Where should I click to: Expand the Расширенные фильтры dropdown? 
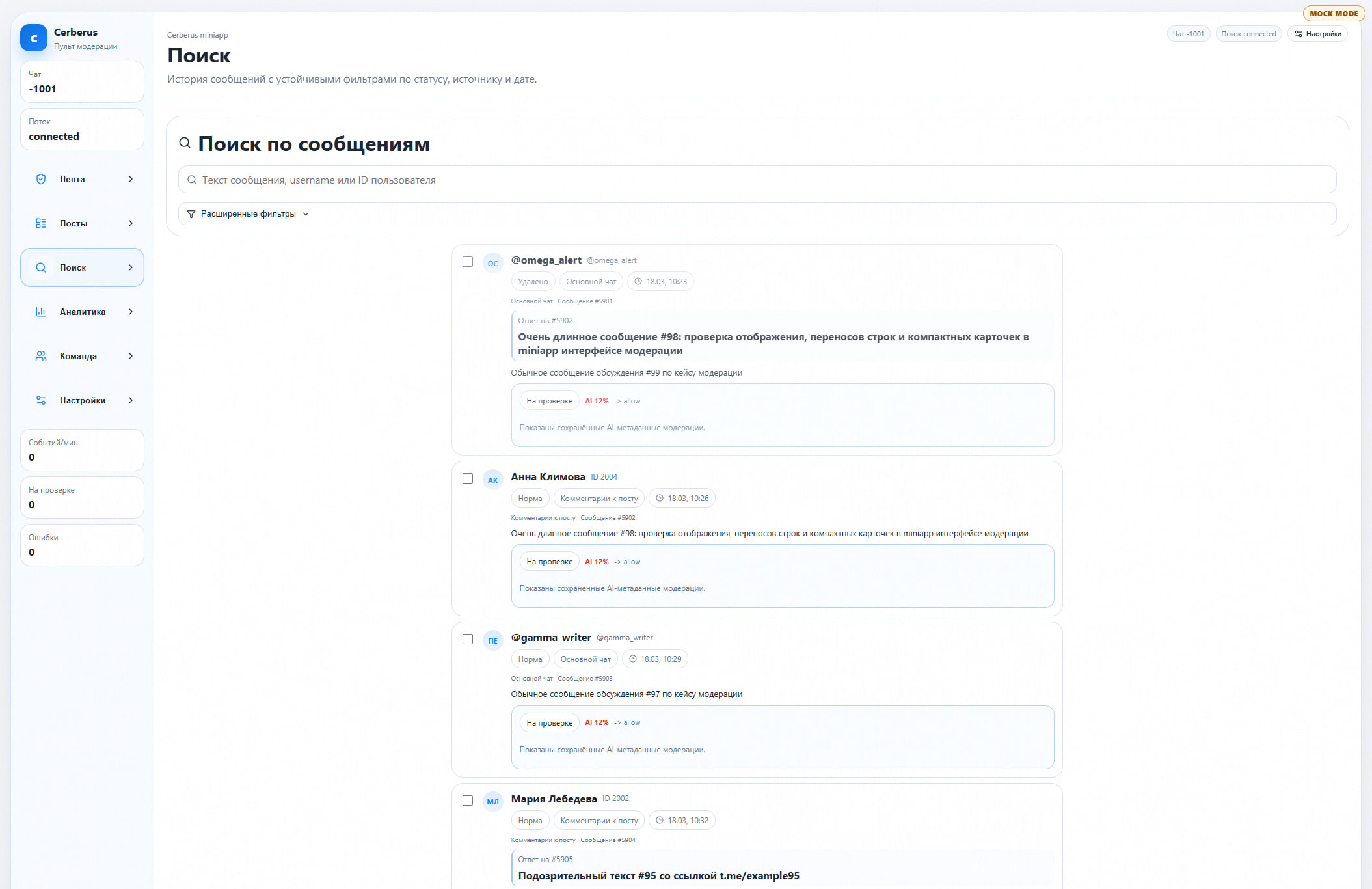248,214
